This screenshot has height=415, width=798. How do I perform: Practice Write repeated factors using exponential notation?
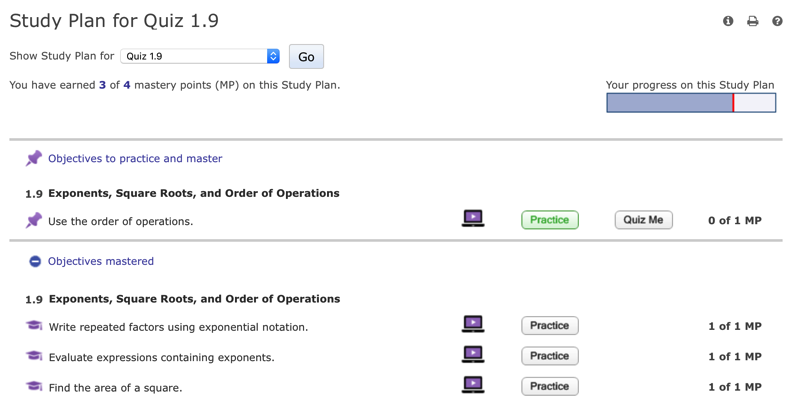tap(549, 325)
